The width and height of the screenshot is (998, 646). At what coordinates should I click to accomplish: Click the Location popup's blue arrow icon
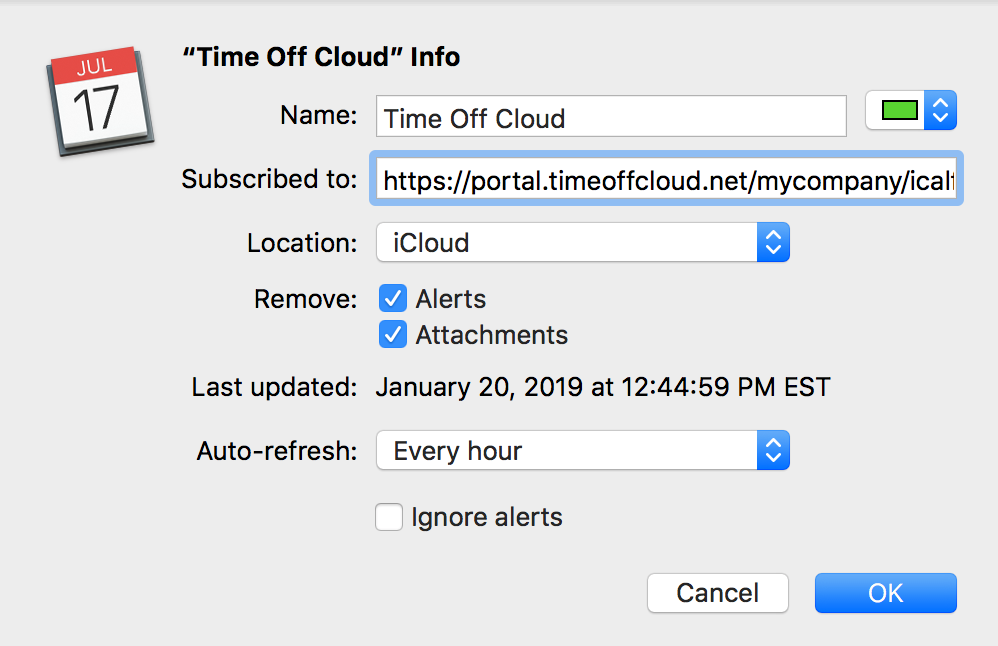coord(773,242)
